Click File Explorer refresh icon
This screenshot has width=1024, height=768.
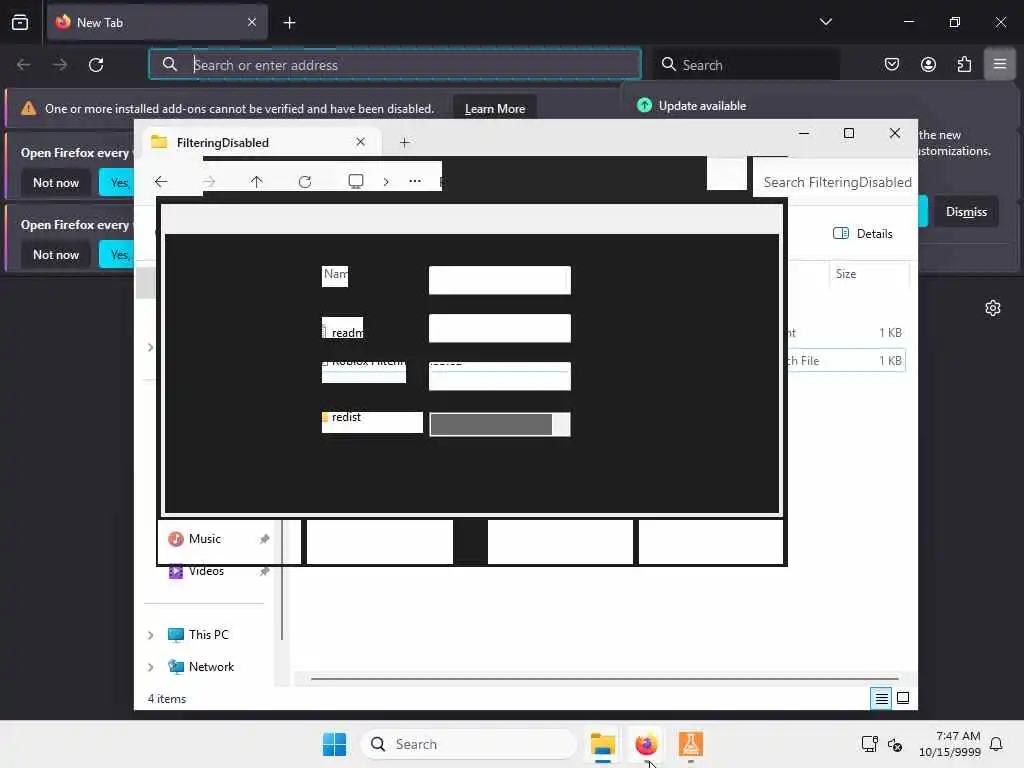pyautogui.click(x=304, y=182)
